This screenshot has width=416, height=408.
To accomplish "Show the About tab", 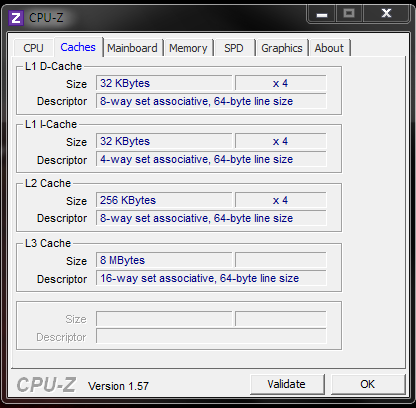I will click(x=329, y=48).
